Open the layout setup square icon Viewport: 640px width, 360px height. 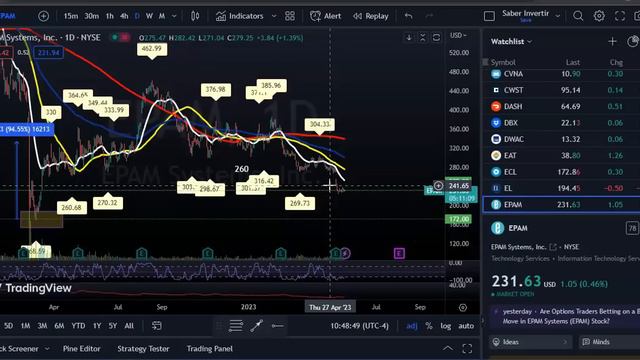[x=489, y=16]
